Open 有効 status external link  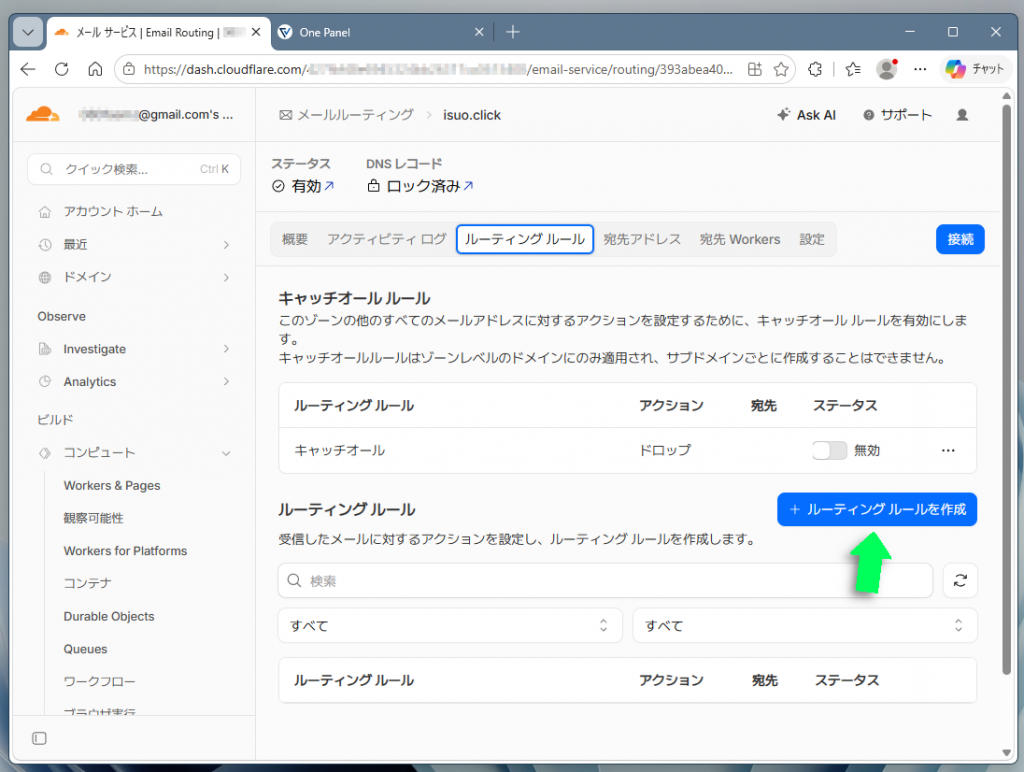point(312,186)
